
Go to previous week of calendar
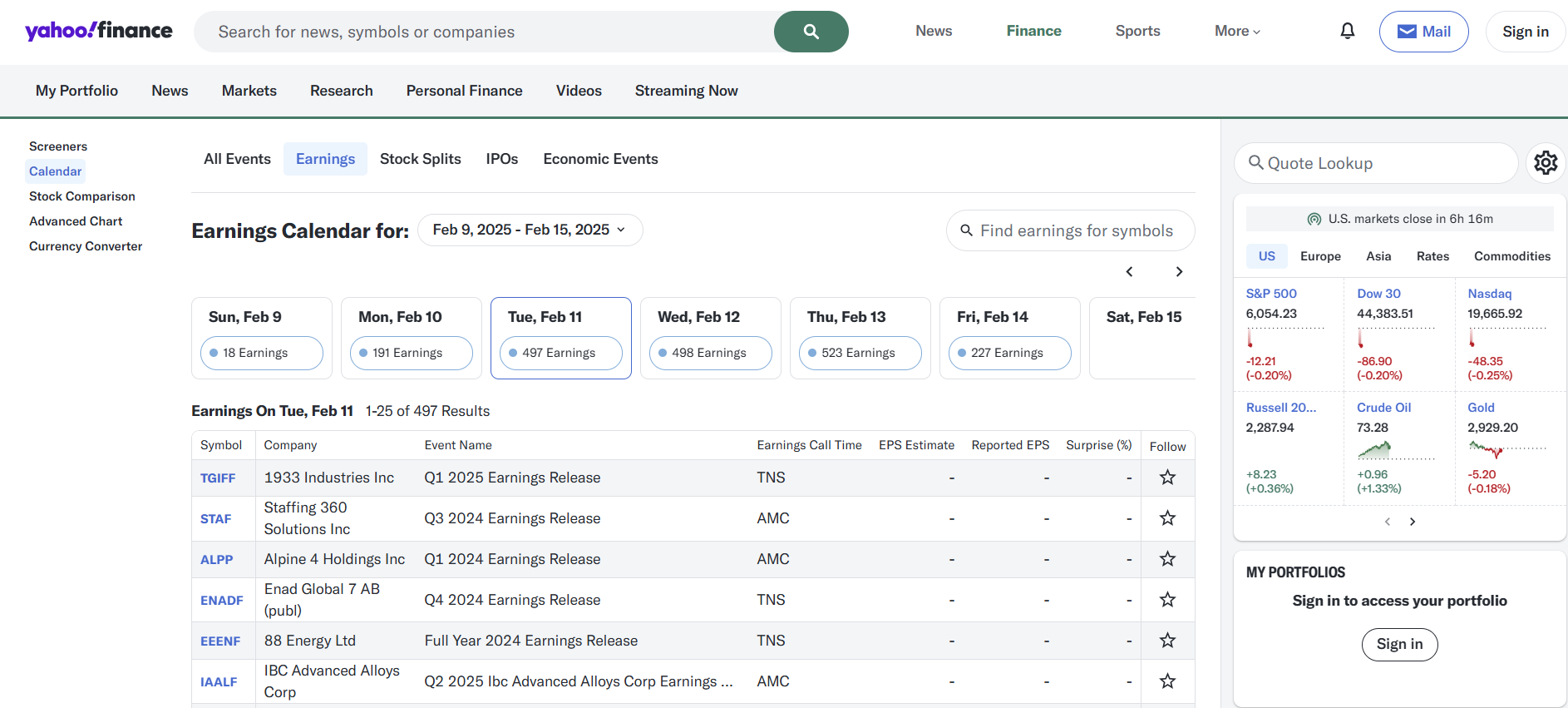[1129, 271]
